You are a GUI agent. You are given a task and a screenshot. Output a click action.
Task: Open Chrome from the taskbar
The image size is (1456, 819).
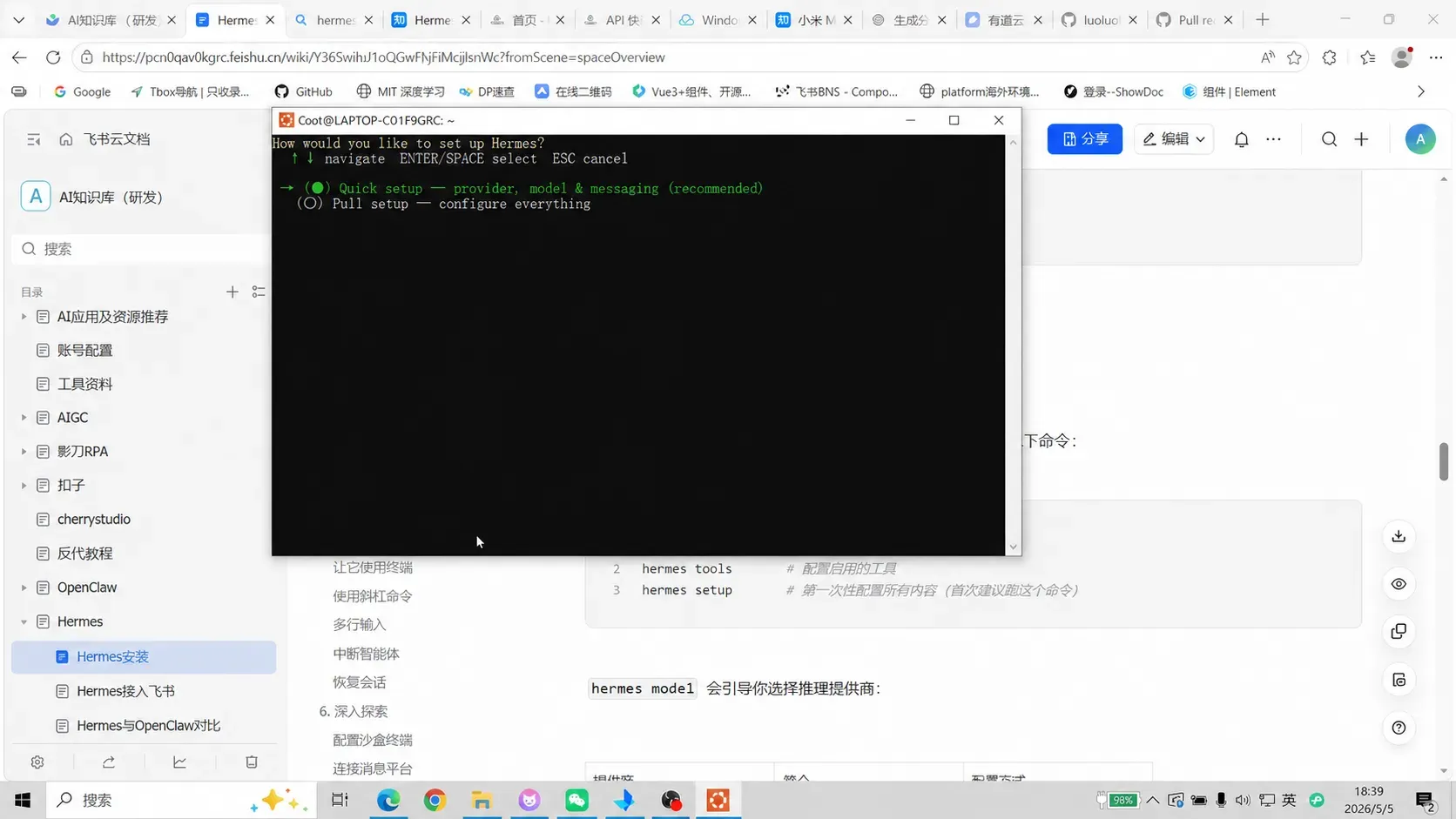click(435, 800)
